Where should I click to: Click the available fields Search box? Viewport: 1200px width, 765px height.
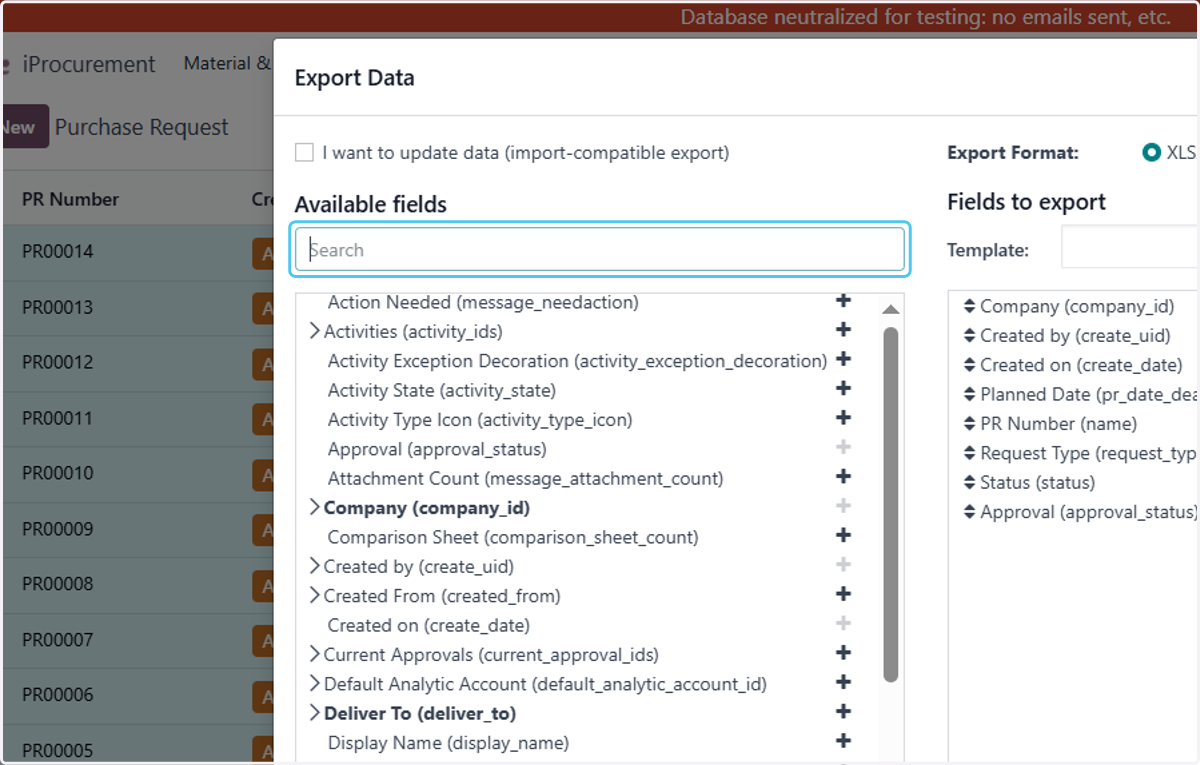[x=600, y=249]
